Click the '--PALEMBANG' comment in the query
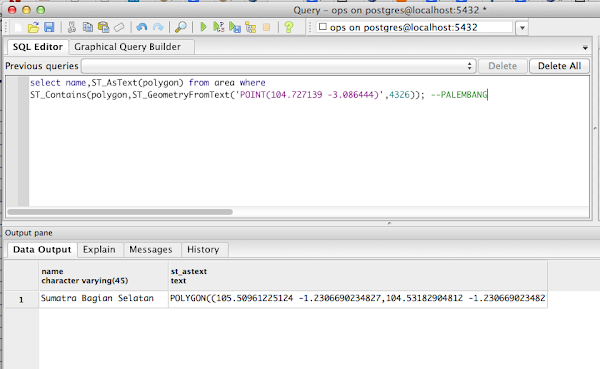 click(459, 95)
